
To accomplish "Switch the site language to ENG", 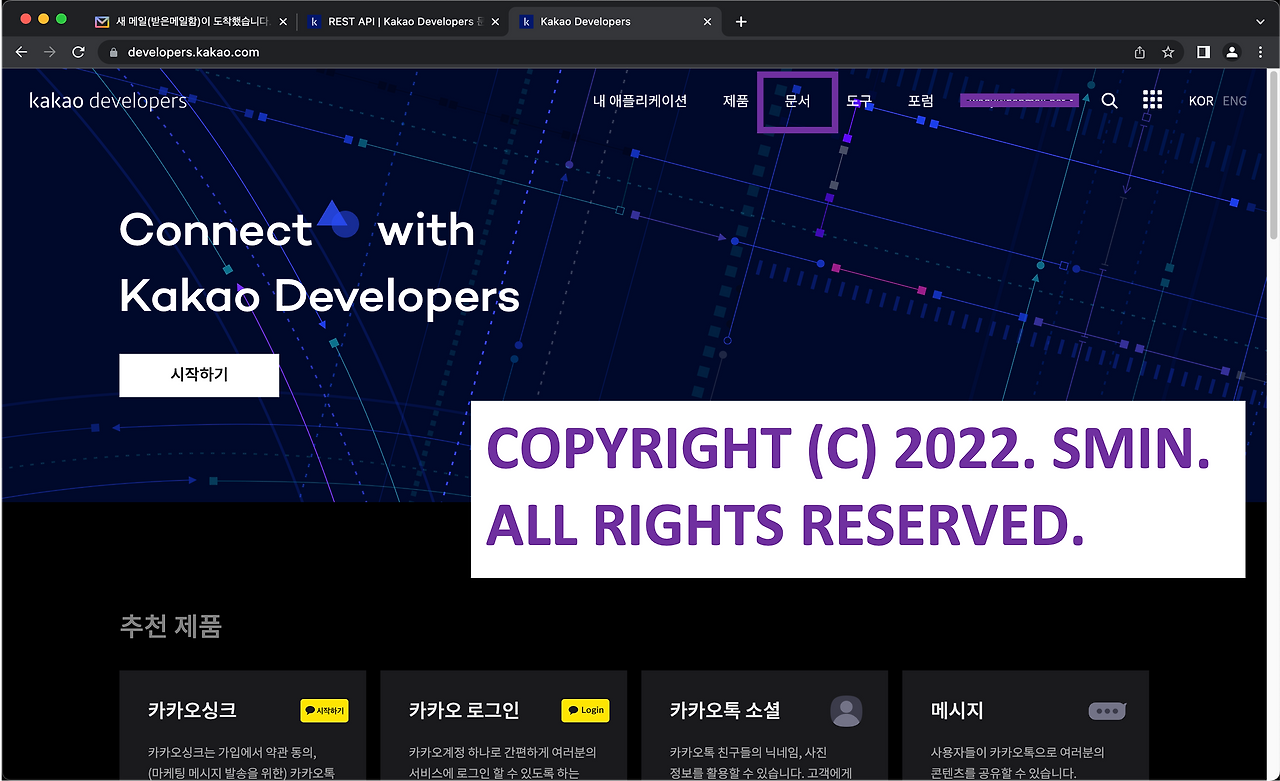I will (x=1234, y=100).
